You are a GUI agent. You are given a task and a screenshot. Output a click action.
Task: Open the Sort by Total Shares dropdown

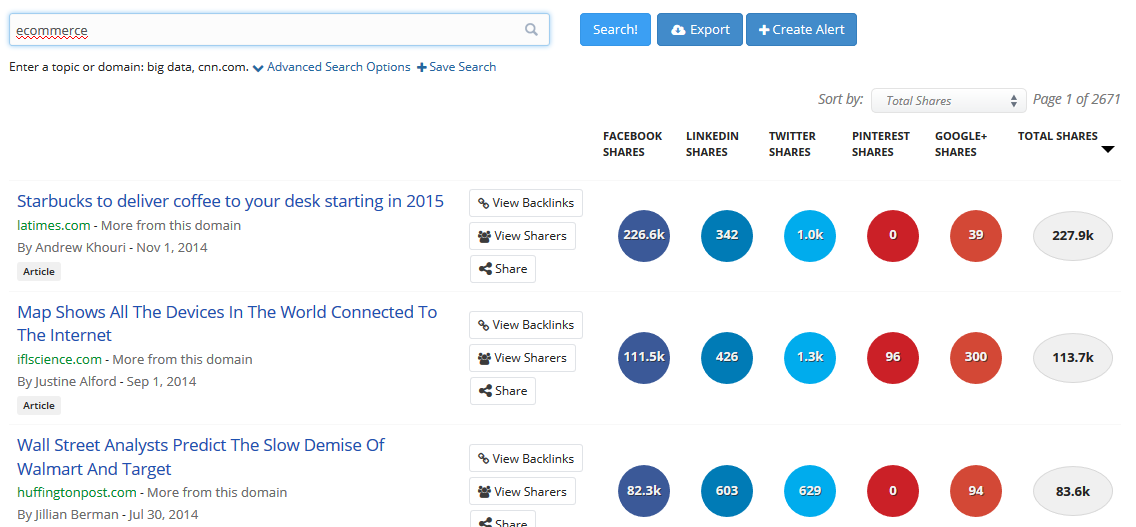(948, 101)
